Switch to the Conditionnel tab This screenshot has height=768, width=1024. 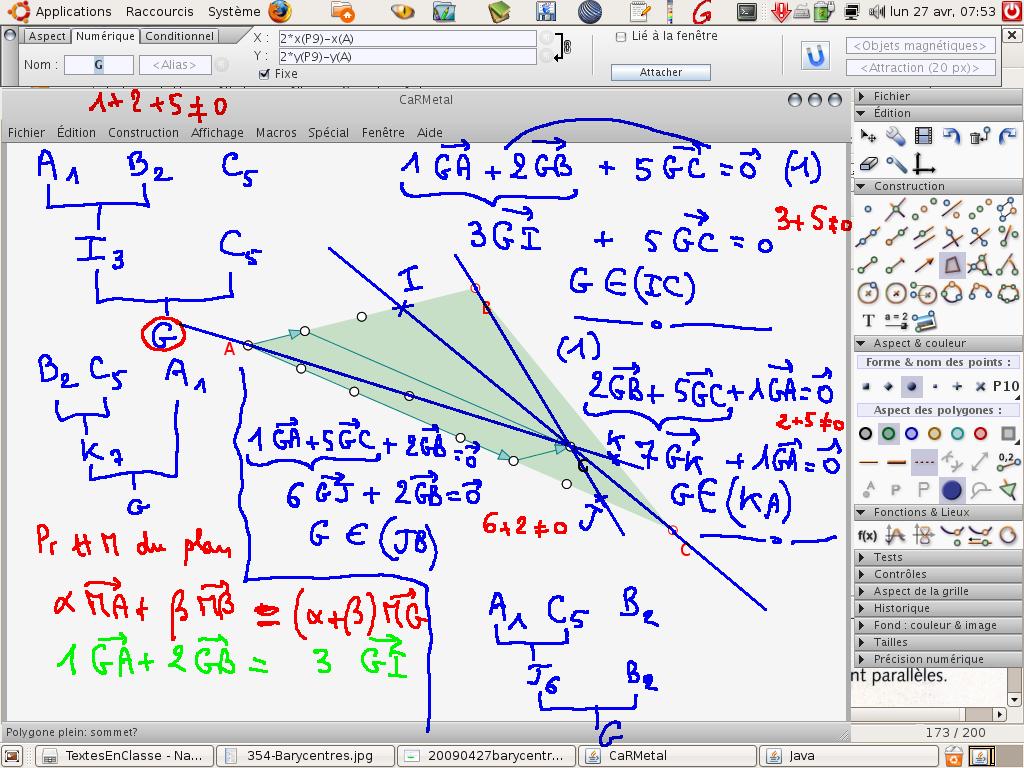coord(179,36)
